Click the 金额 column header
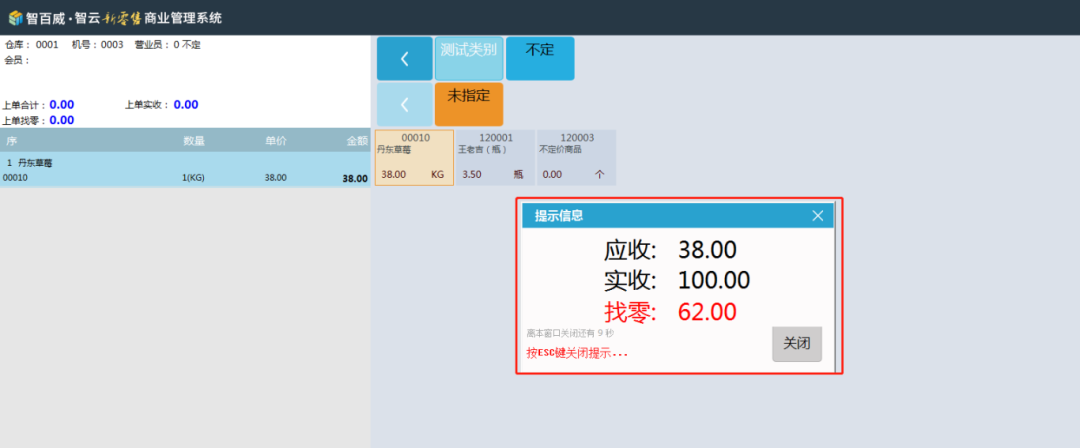Viewport: 1080px width, 448px height. (357, 141)
